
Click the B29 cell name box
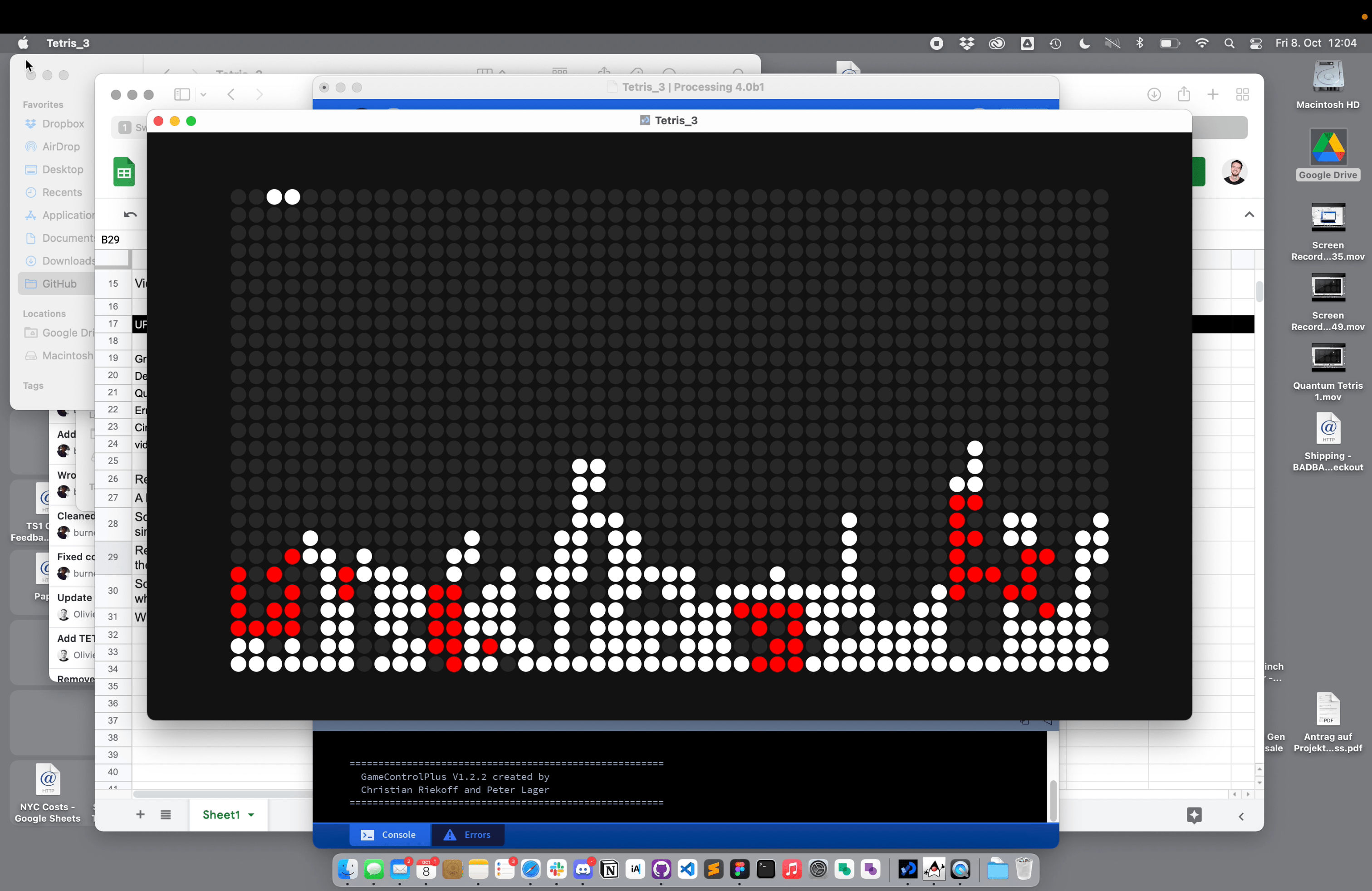pos(111,240)
